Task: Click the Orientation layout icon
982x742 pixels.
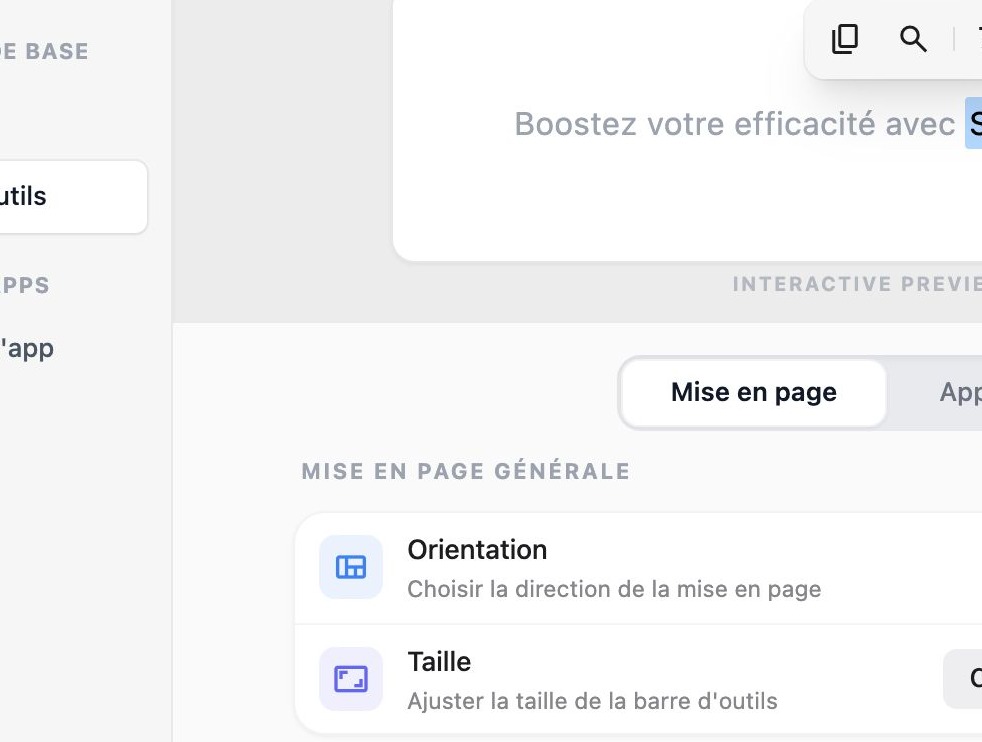Action: click(x=351, y=567)
